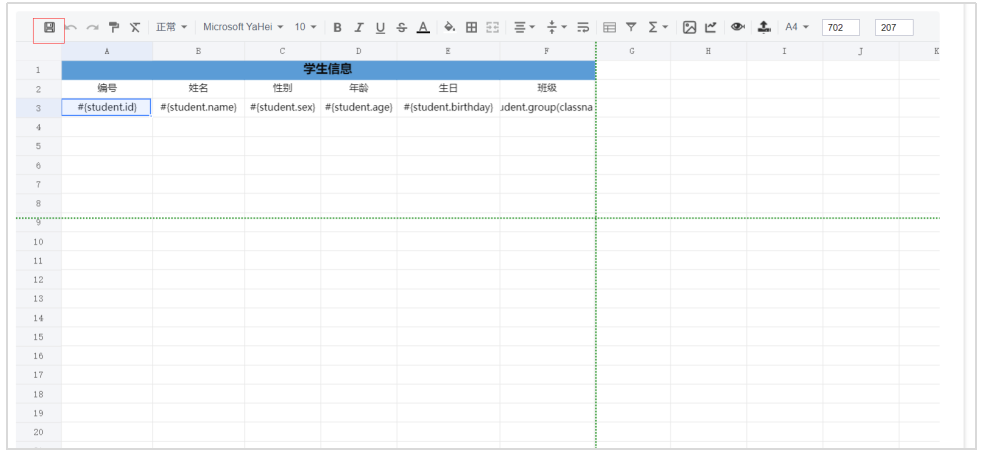This screenshot has height=455, width=984.
Task: Open the A4 paper size dropdown
Action: coord(797,27)
